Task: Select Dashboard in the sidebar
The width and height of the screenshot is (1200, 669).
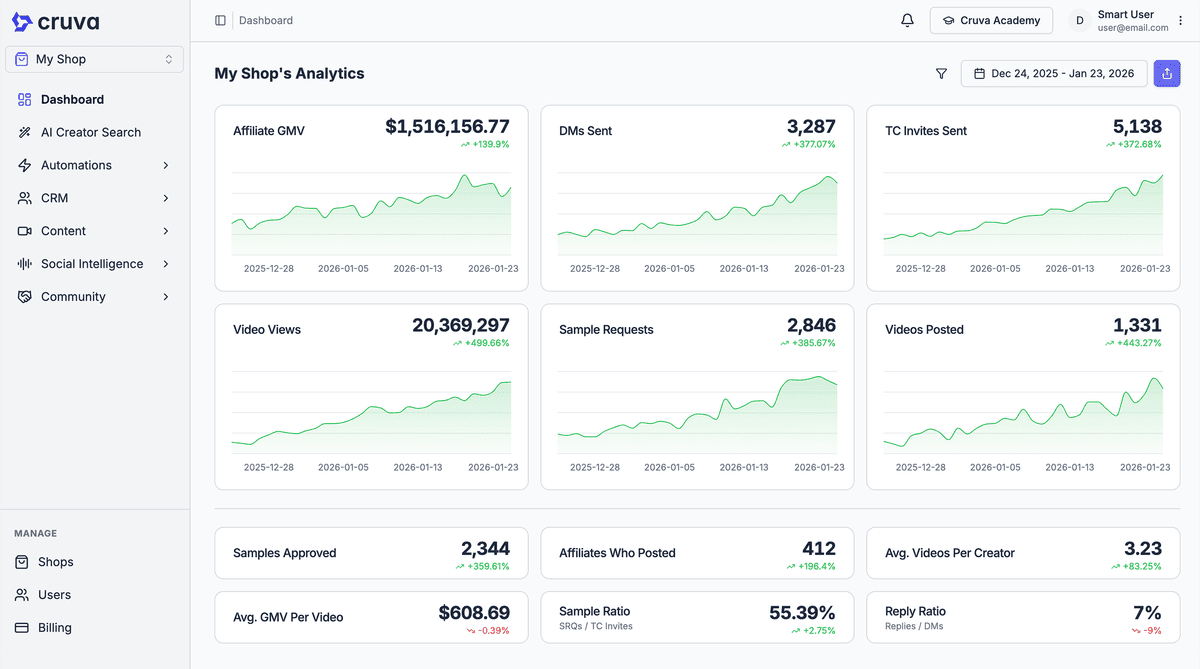Action: pos(72,100)
